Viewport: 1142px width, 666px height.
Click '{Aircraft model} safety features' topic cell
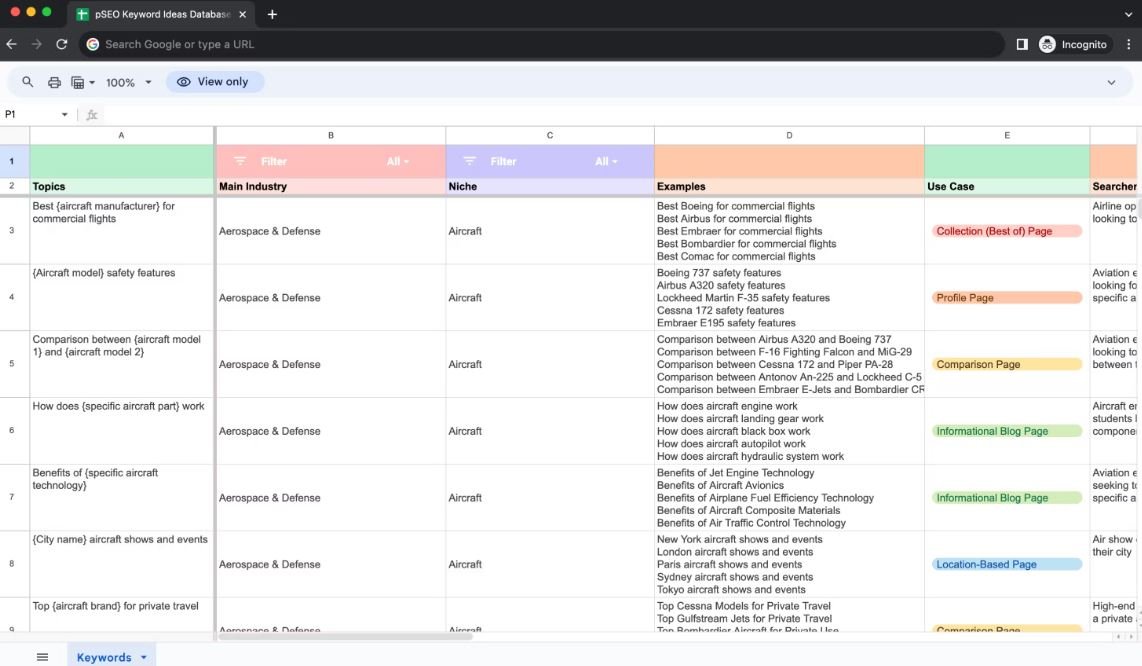122,297
